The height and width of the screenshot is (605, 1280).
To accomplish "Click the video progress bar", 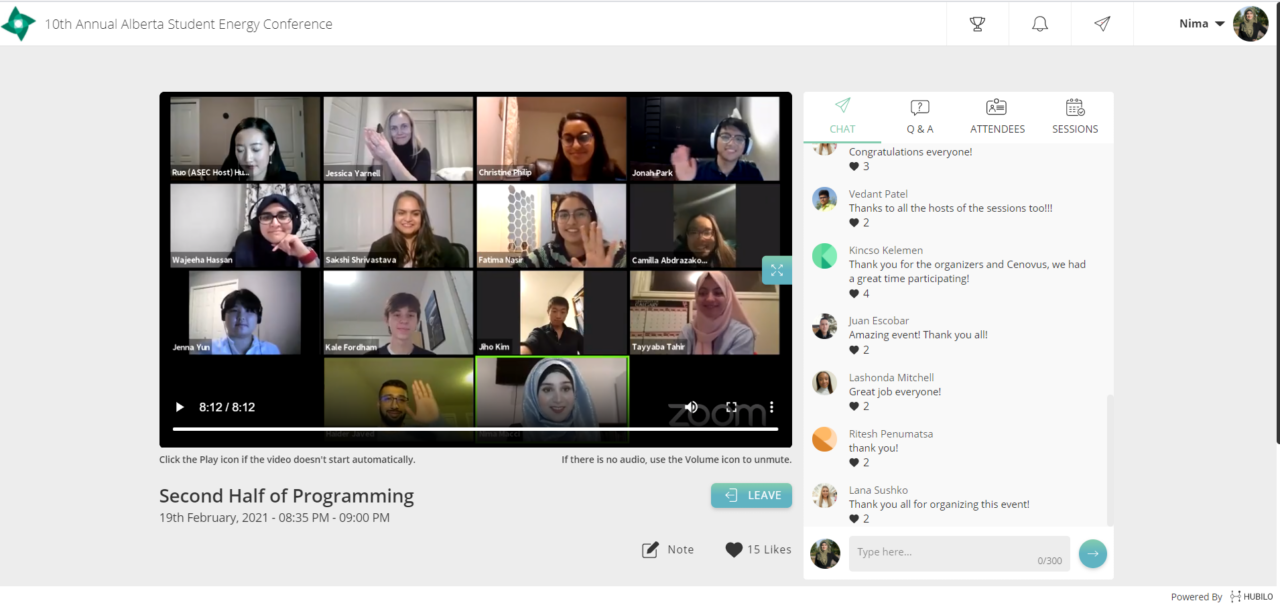I will click(x=475, y=429).
